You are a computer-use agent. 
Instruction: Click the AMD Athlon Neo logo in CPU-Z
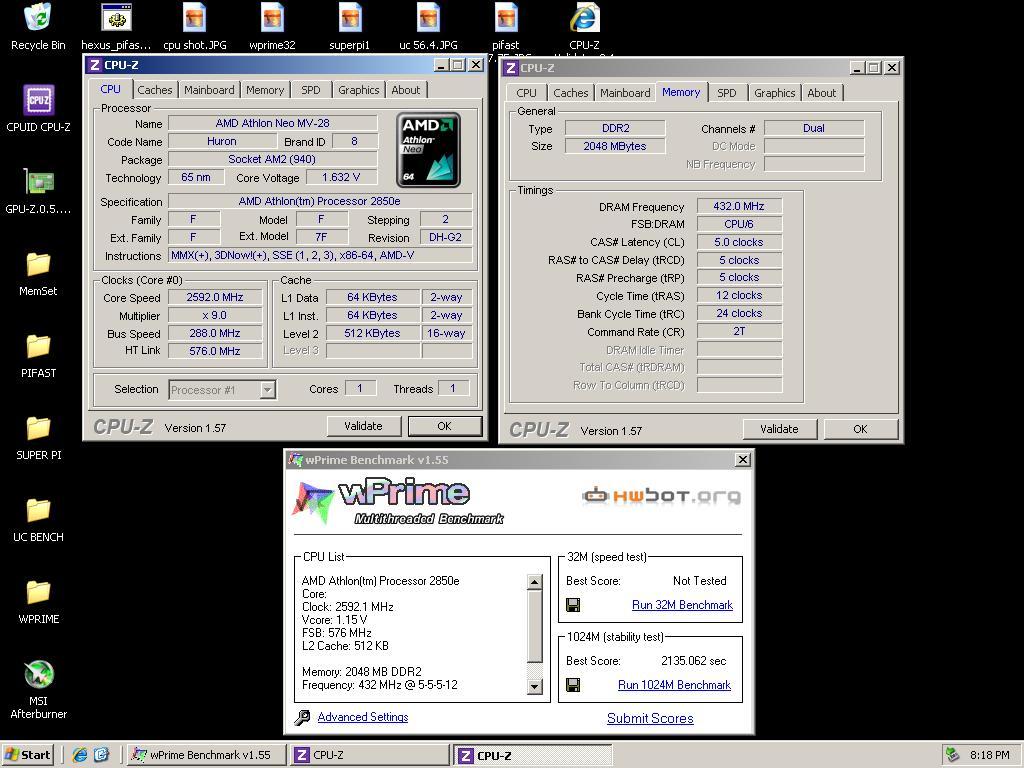click(x=428, y=150)
